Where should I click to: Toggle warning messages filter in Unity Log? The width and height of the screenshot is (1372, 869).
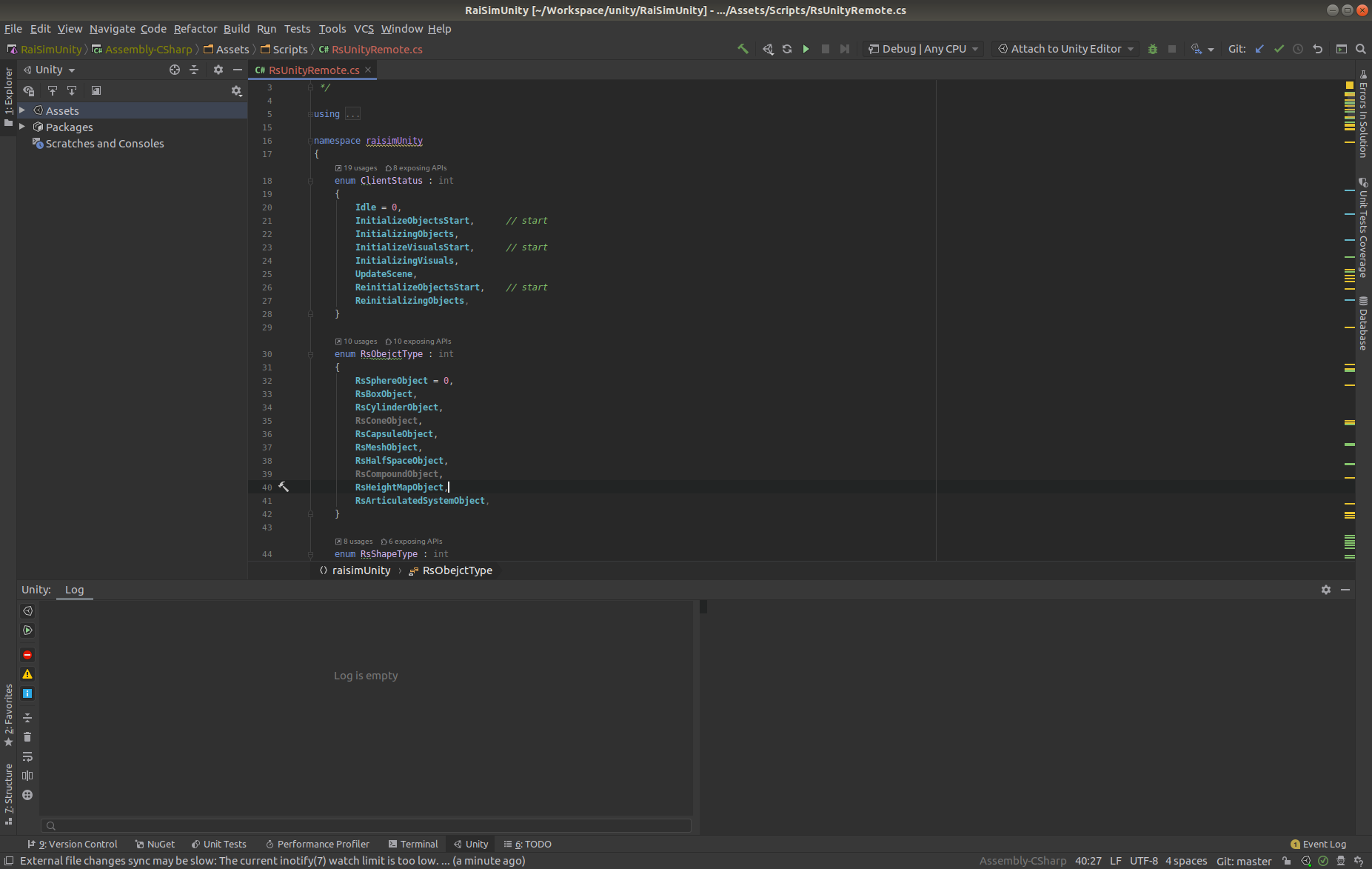pyautogui.click(x=27, y=674)
